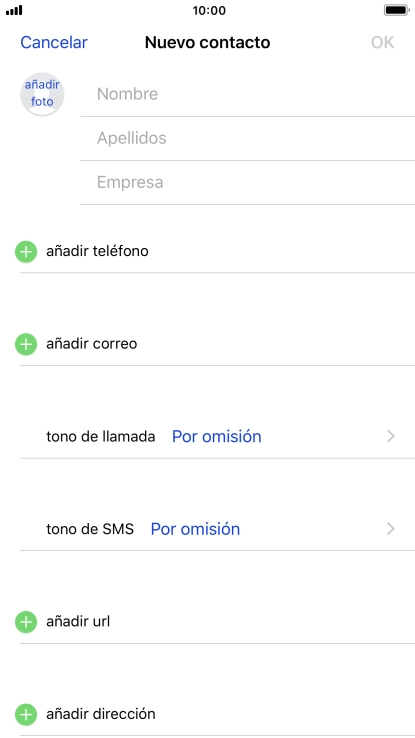Confirm with the OK button

coord(383,42)
